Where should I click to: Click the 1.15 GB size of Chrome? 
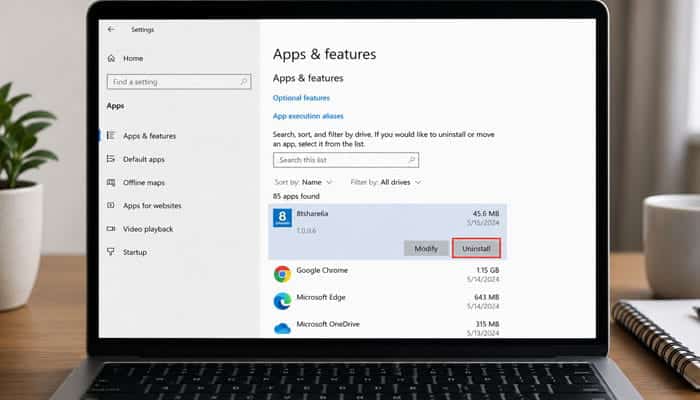point(488,270)
